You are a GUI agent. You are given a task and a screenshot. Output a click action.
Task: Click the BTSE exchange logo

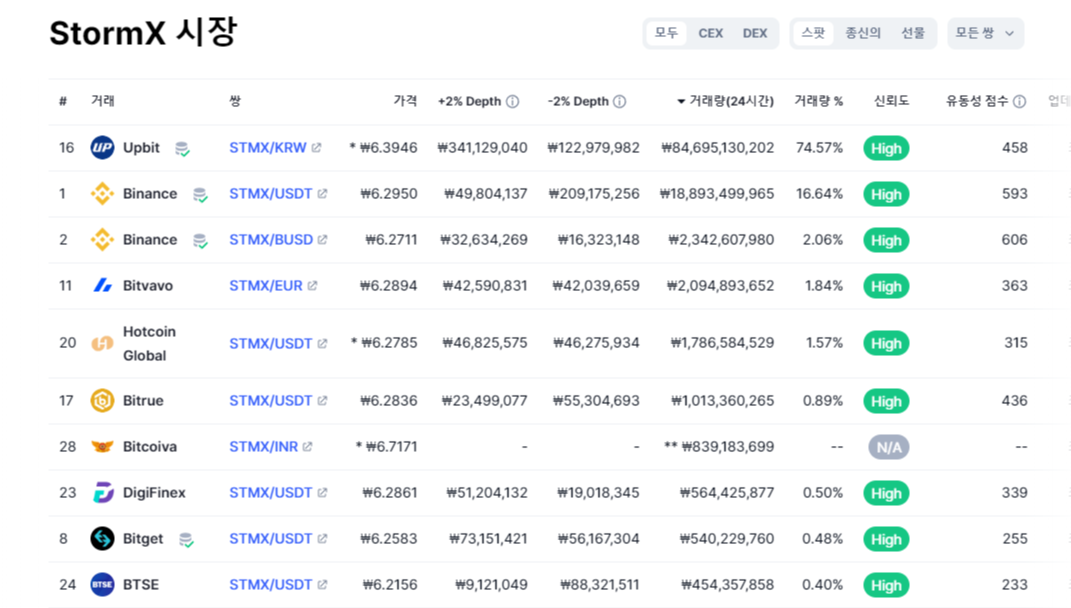click(102, 585)
